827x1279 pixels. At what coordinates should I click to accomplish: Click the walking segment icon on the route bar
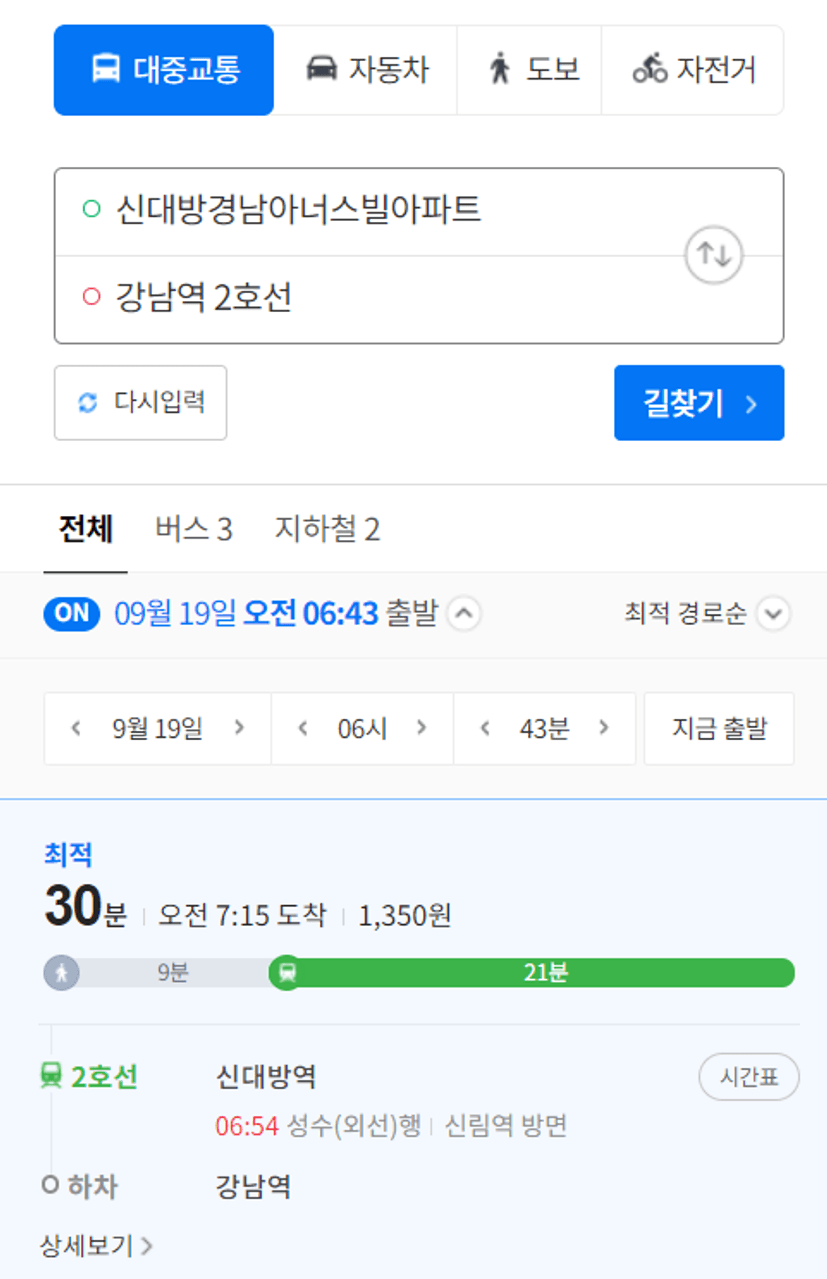(62, 972)
